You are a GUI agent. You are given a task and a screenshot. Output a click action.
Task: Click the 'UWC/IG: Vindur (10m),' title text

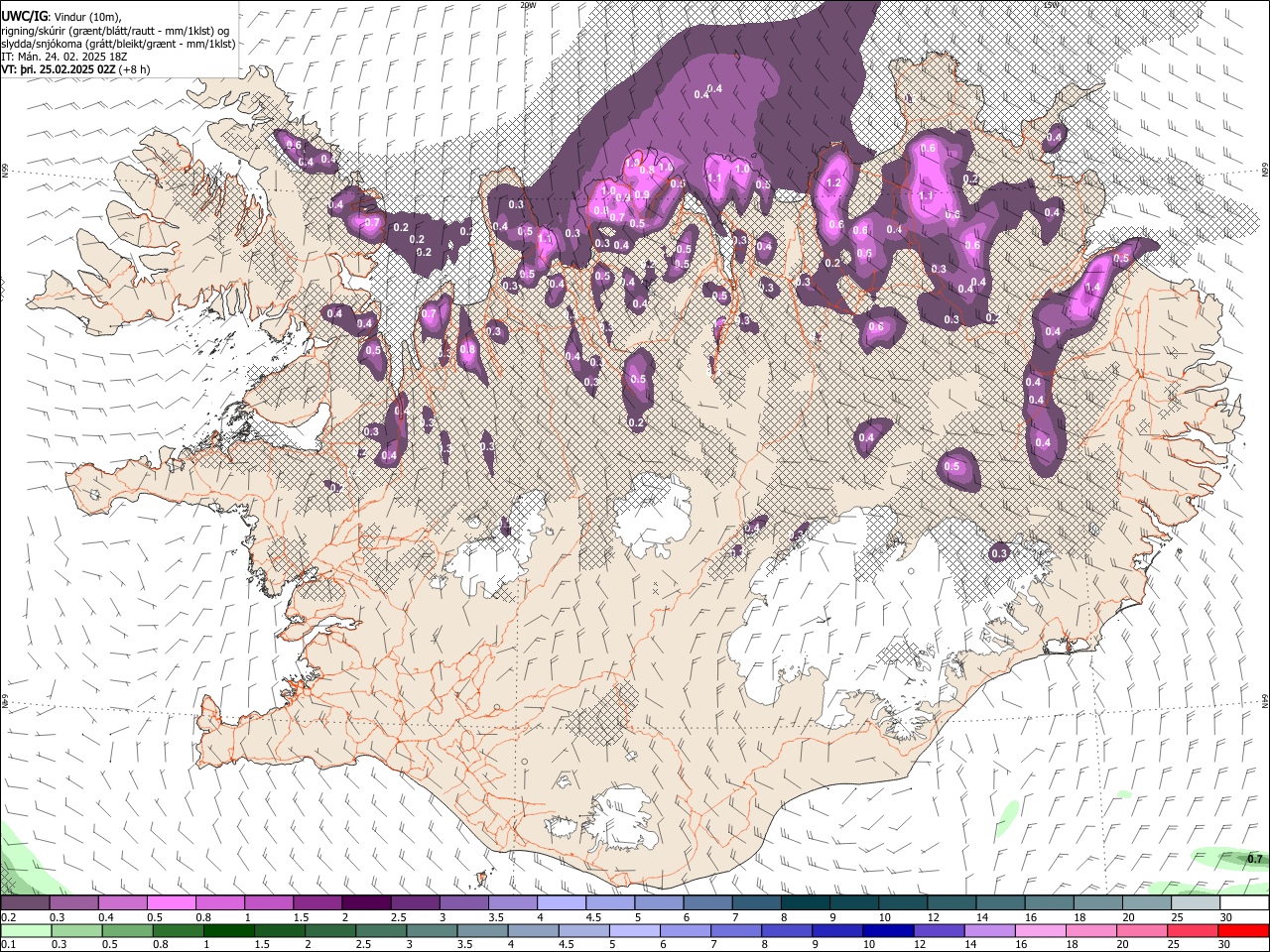pos(62,17)
